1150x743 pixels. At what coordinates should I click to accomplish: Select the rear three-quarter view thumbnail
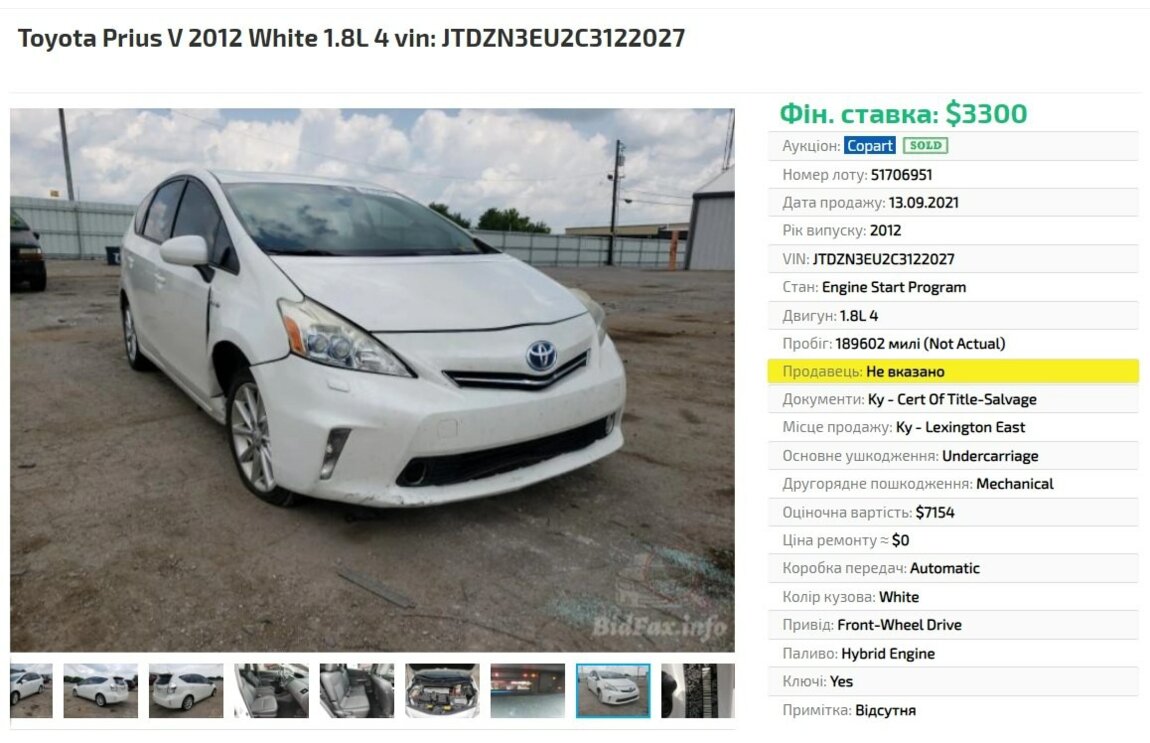tap(100, 690)
